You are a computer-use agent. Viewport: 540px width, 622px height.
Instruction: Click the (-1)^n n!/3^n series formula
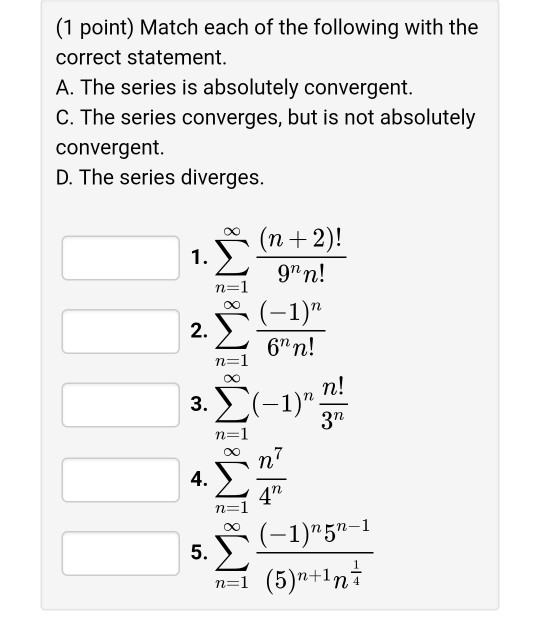(x=281, y=407)
